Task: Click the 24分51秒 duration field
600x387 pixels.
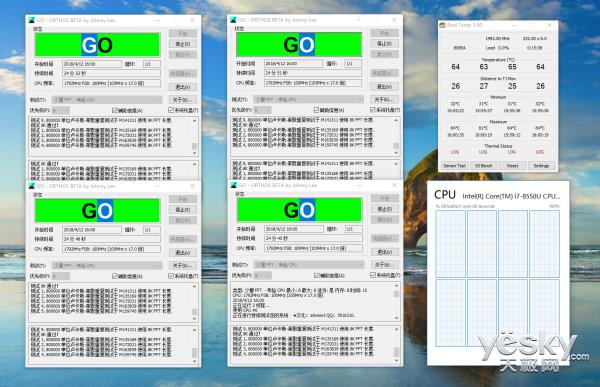Action: [x=313, y=73]
